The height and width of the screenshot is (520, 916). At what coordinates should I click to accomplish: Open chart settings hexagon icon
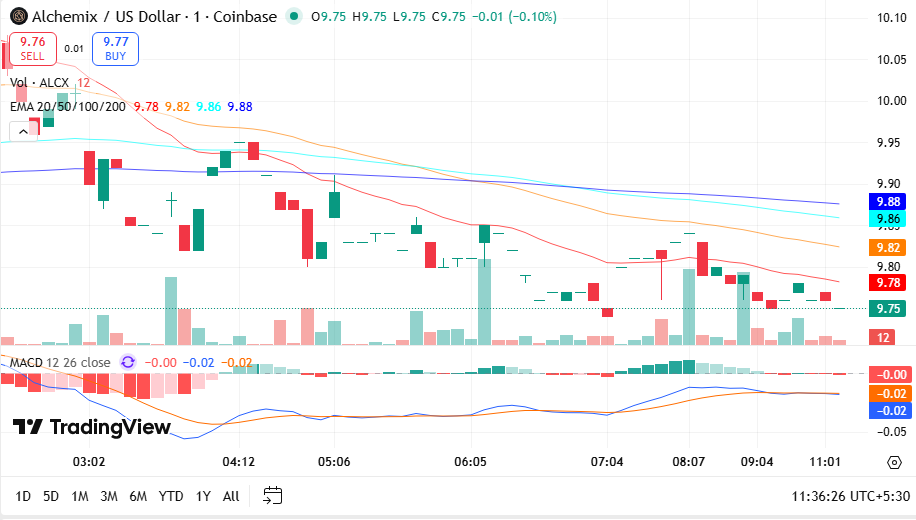tap(893, 461)
